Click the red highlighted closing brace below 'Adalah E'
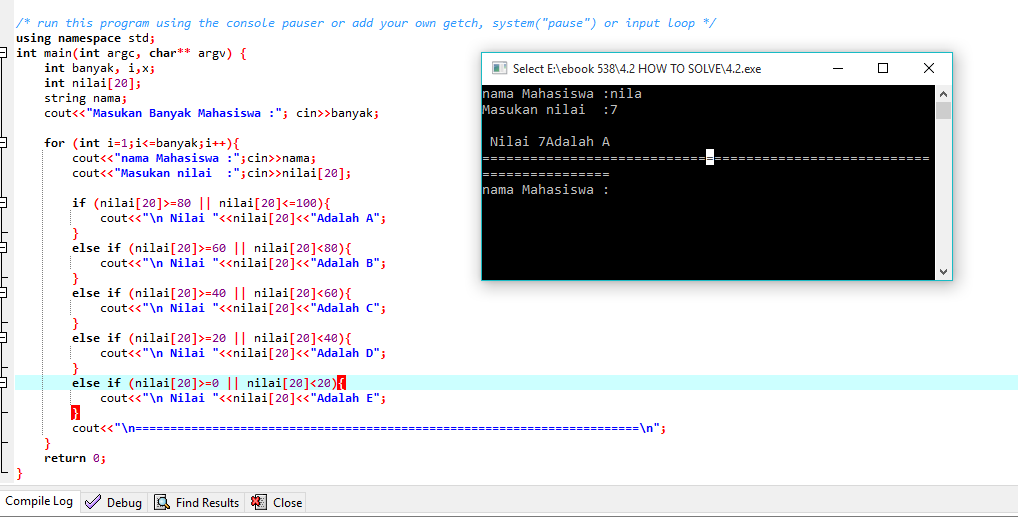The width and height of the screenshot is (1018, 518). (x=75, y=413)
